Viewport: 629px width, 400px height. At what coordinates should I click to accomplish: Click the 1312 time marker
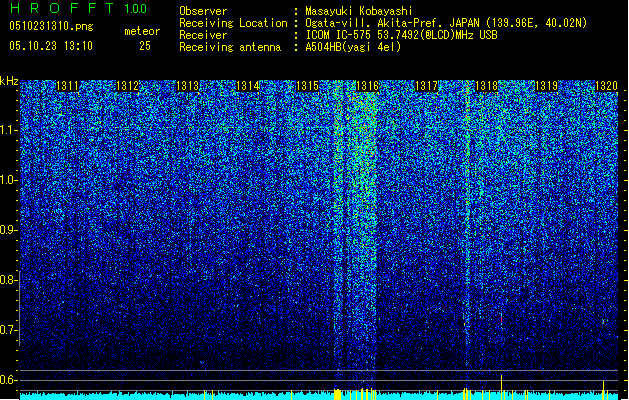(127, 86)
